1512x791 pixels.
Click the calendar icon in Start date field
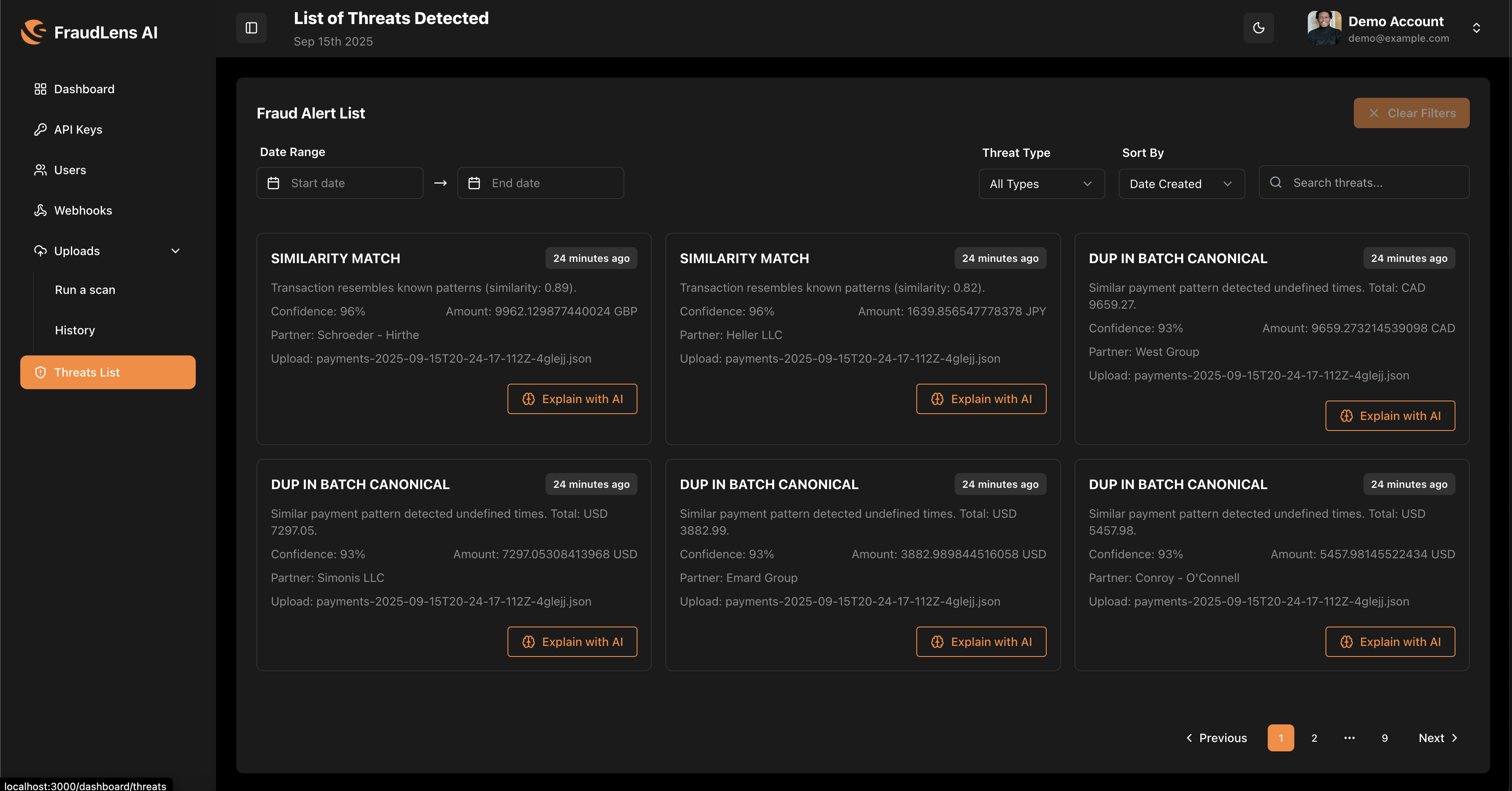(273, 183)
